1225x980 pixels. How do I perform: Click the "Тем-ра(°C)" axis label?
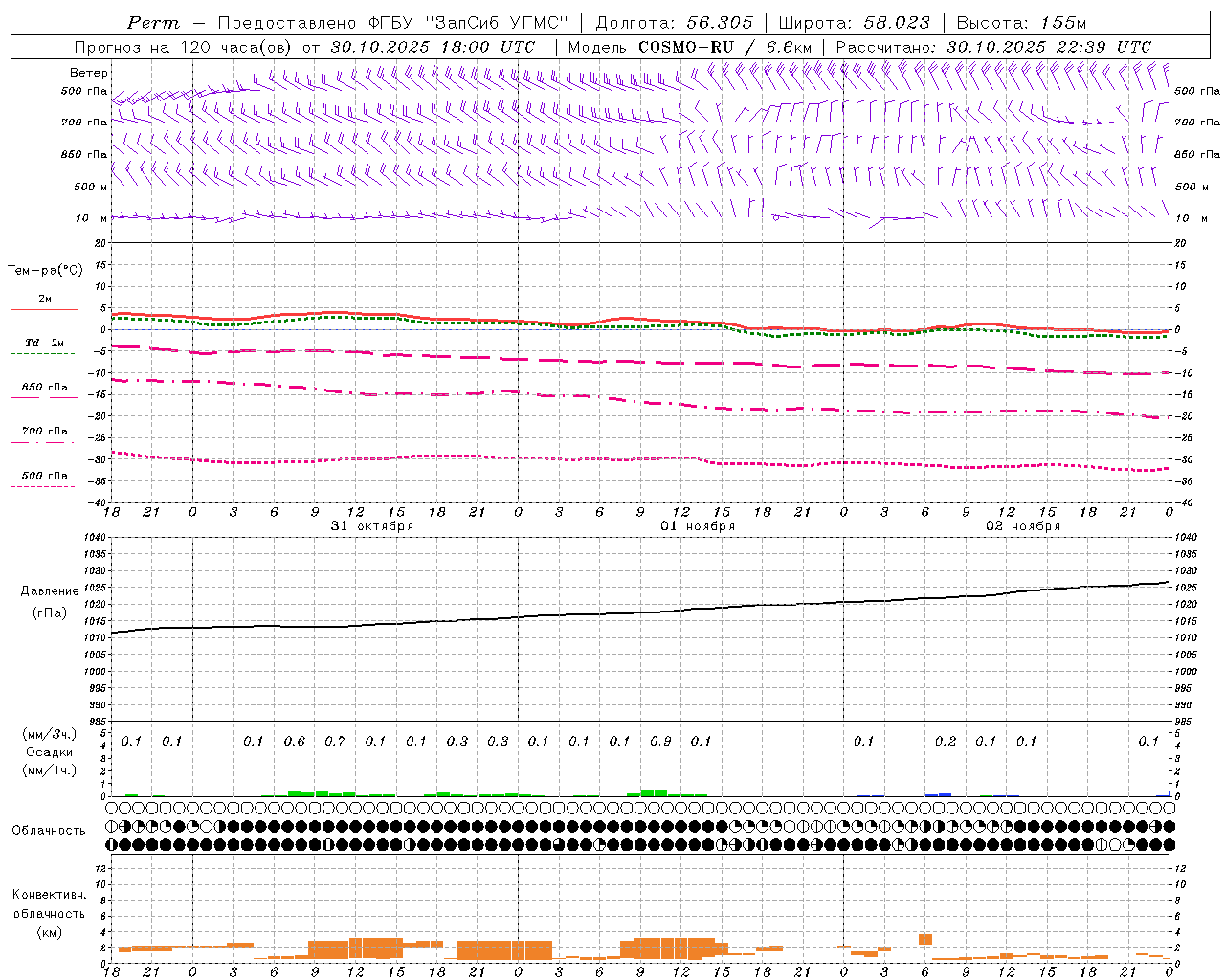coord(45,271)
